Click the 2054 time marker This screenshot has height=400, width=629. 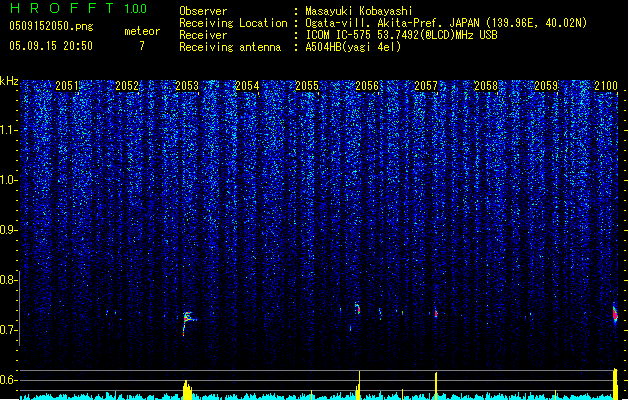tap(247, 86)
